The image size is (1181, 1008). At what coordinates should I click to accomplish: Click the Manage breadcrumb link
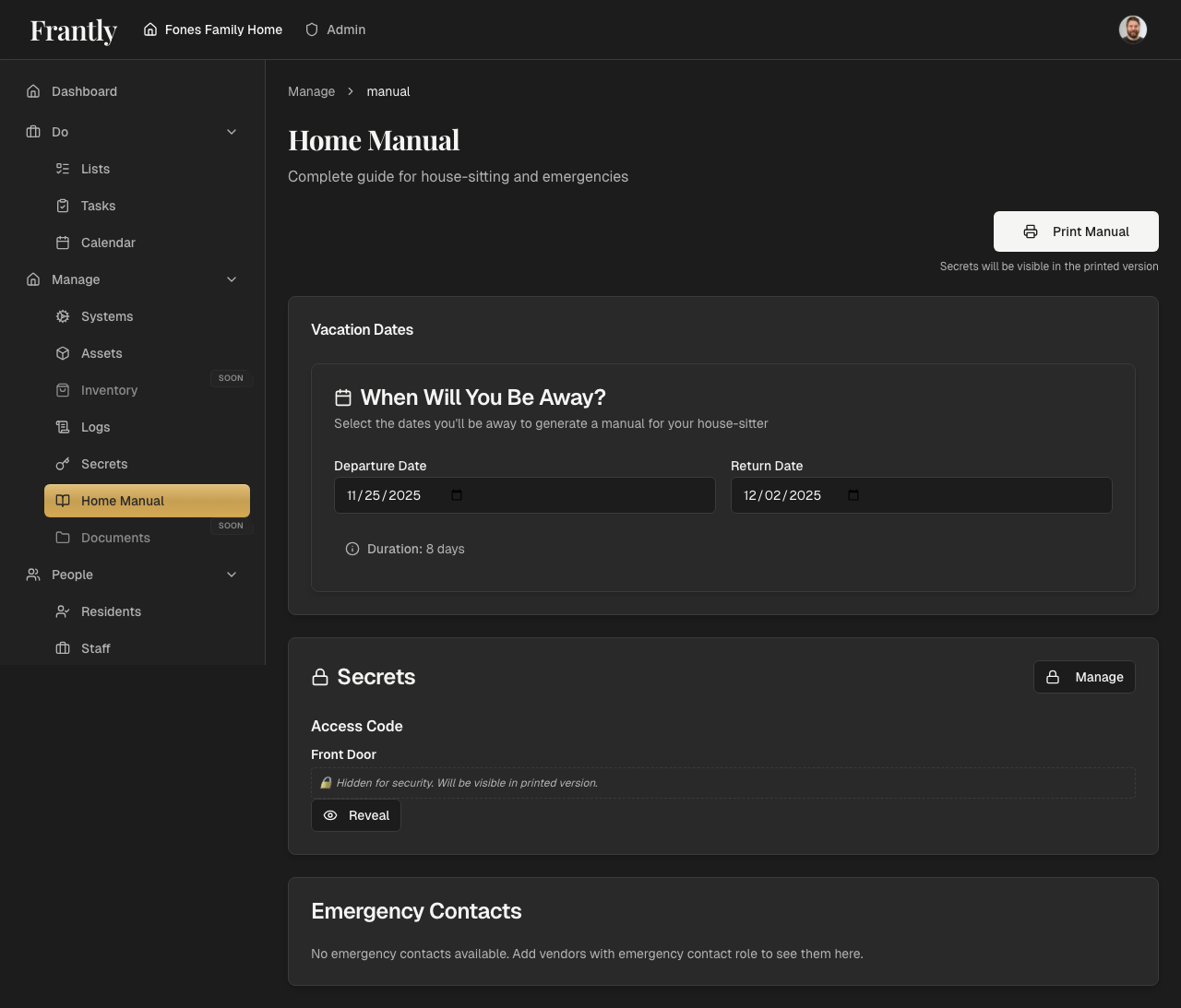pyautogui.click(x=311, y=91)
